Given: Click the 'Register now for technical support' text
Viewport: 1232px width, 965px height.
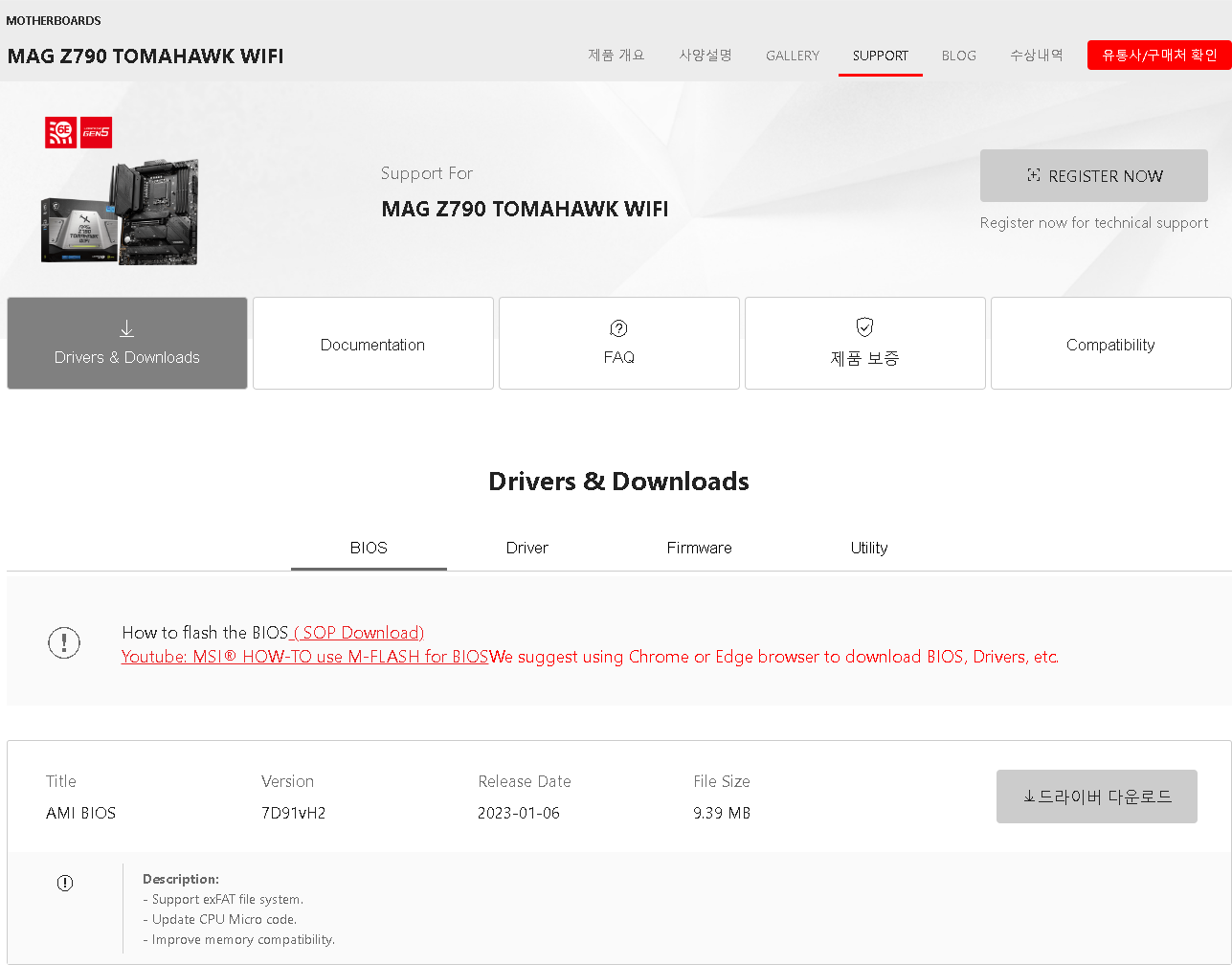Looking at the screenshot, I should pyautogui.click(x=1094, y=222).
